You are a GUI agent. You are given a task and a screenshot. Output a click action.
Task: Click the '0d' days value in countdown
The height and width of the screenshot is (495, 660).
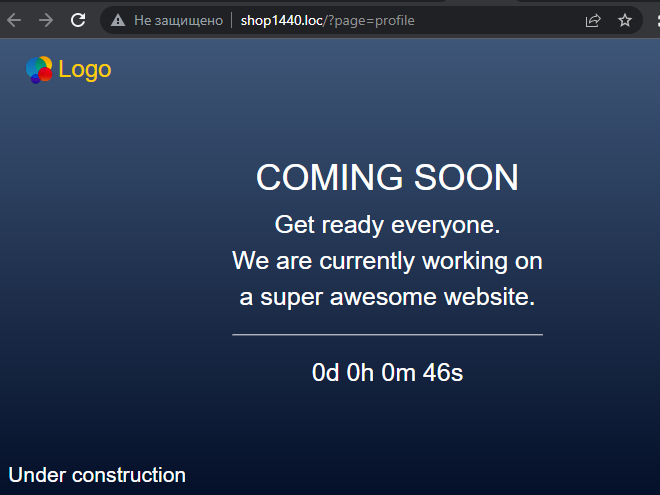(x=326, y=373)
